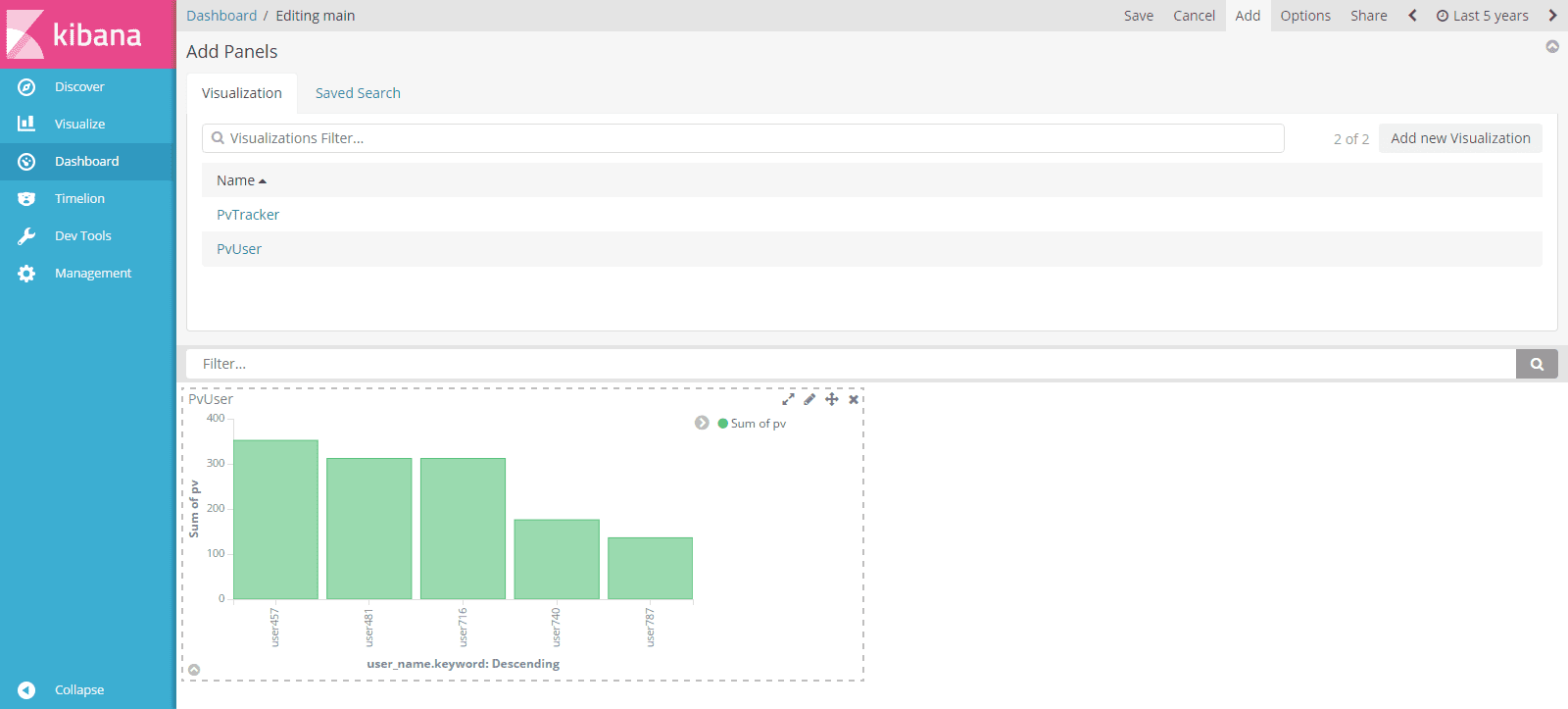Click the user481 bar in chart
Image resolution: width=1568 pixels, height=709 pixels.
click(369, 529)
